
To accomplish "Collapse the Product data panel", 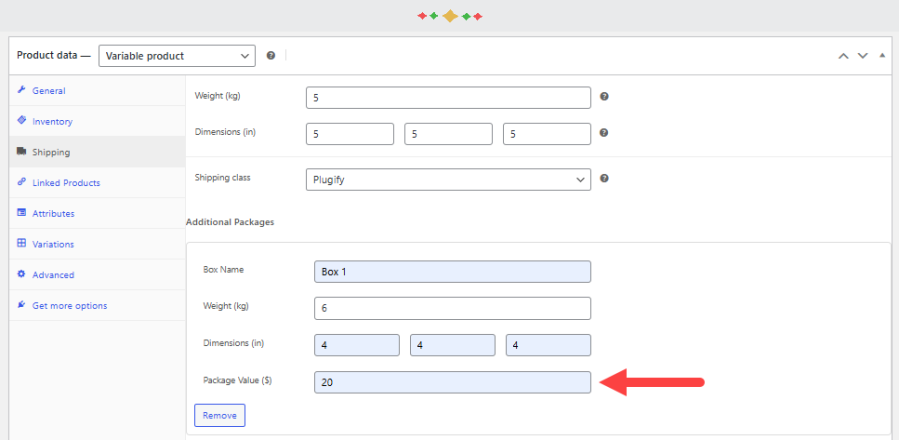I will point(882,56).
